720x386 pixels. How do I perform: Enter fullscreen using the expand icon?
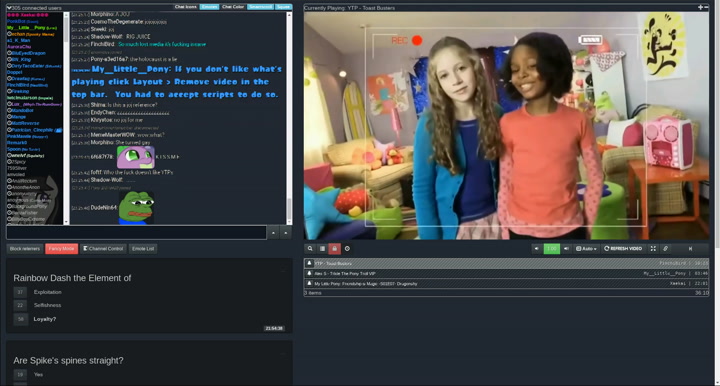(653, 249)
